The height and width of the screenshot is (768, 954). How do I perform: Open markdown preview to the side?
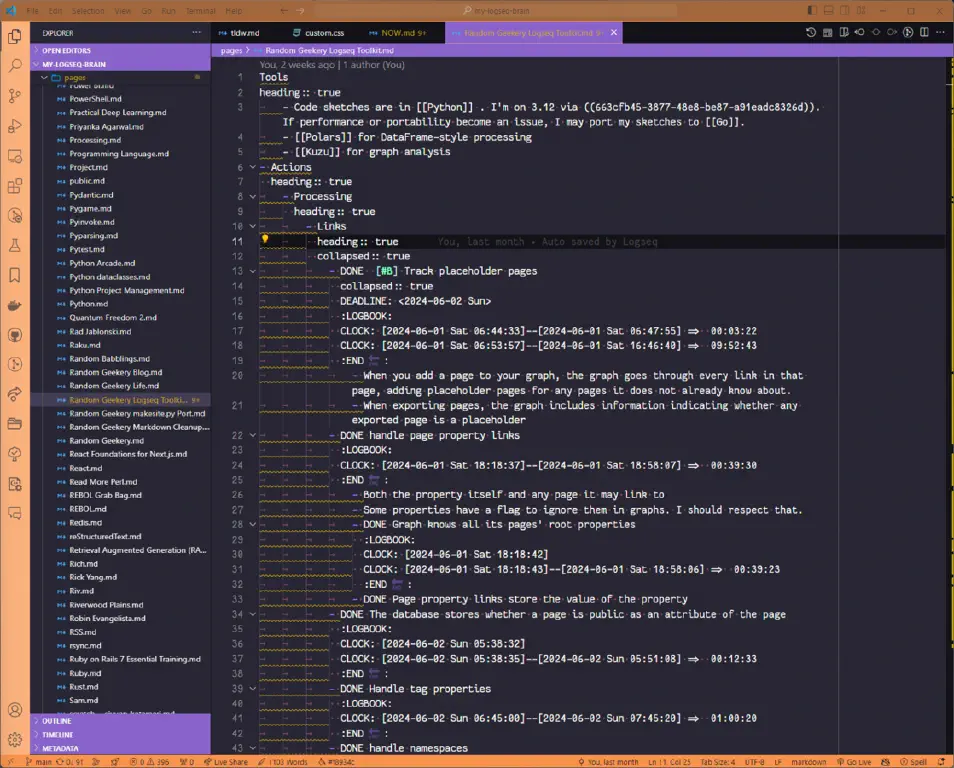point(844,32)
